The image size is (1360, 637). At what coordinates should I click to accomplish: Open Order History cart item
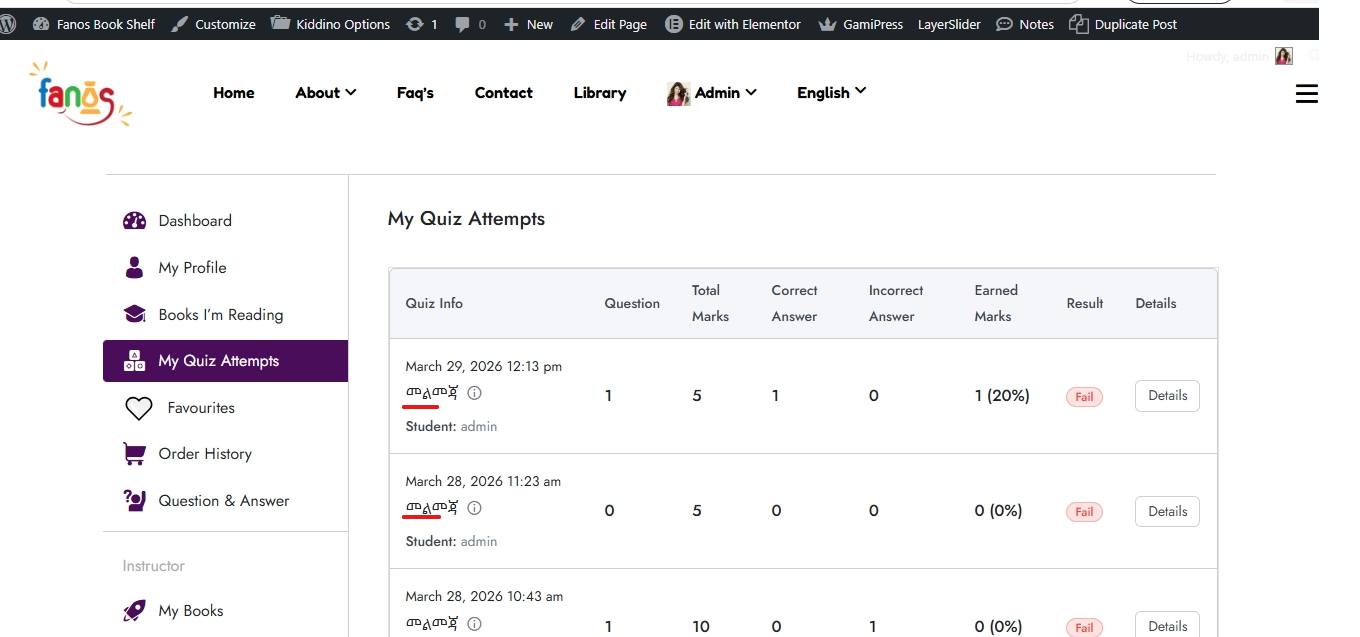pos(204,454)
